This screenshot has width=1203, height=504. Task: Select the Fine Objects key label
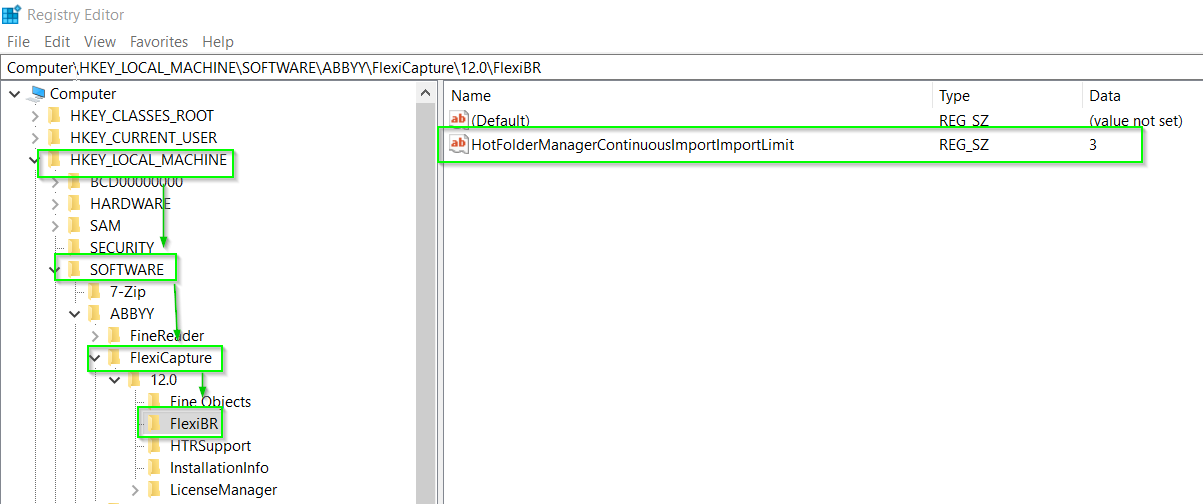[x=211, y=402]
